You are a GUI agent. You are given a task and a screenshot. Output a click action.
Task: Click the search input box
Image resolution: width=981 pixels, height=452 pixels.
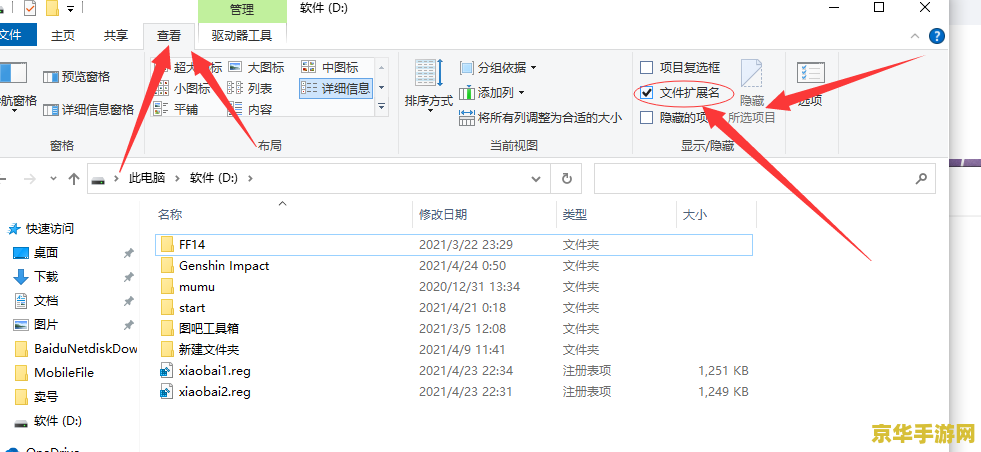764,178
